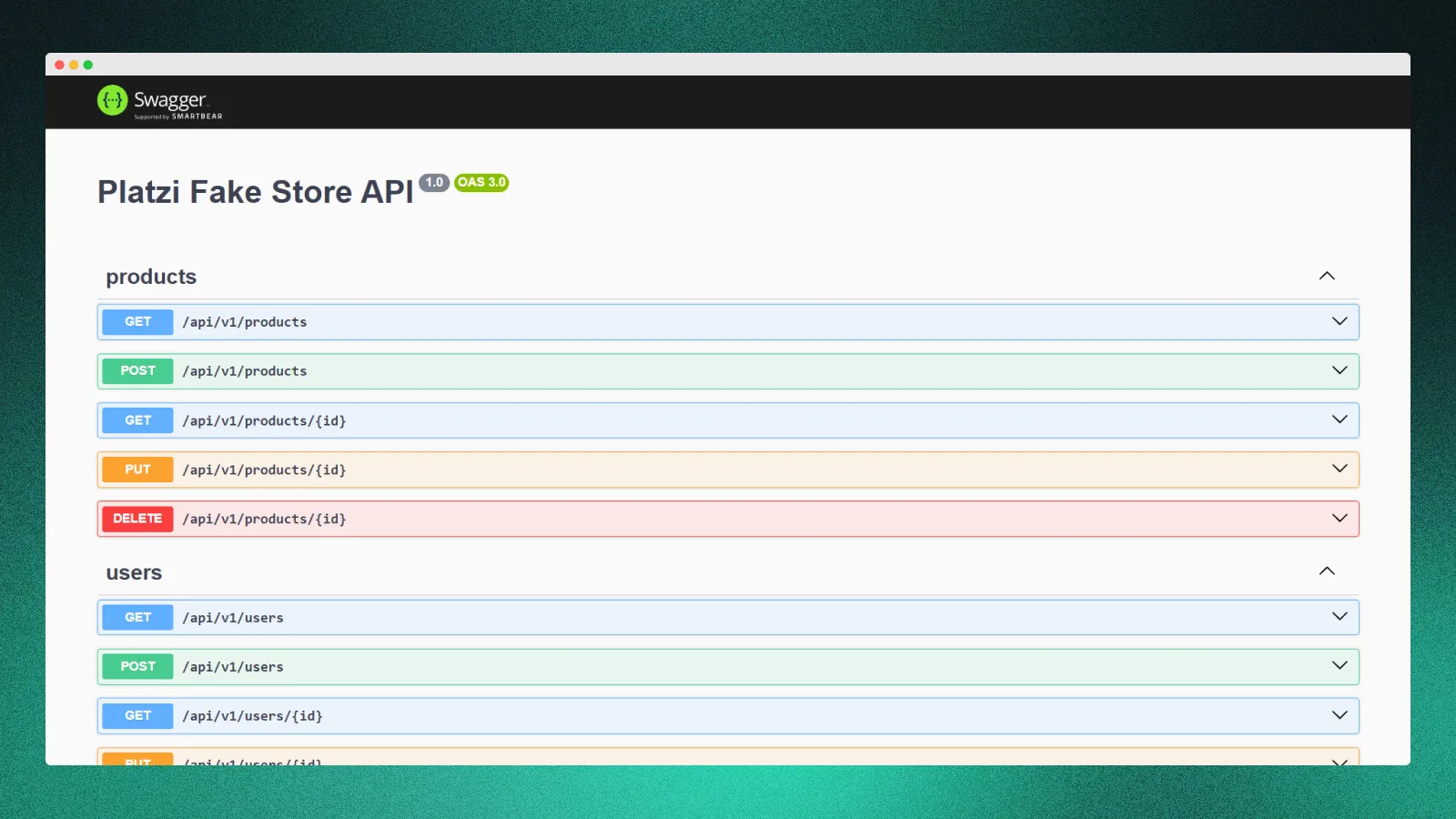The height and width of the screenshot is (819, 1456).
Task: Expand DELETE /api/v1/products/{id} row arrow
Action: click(x=1340, y=518)
